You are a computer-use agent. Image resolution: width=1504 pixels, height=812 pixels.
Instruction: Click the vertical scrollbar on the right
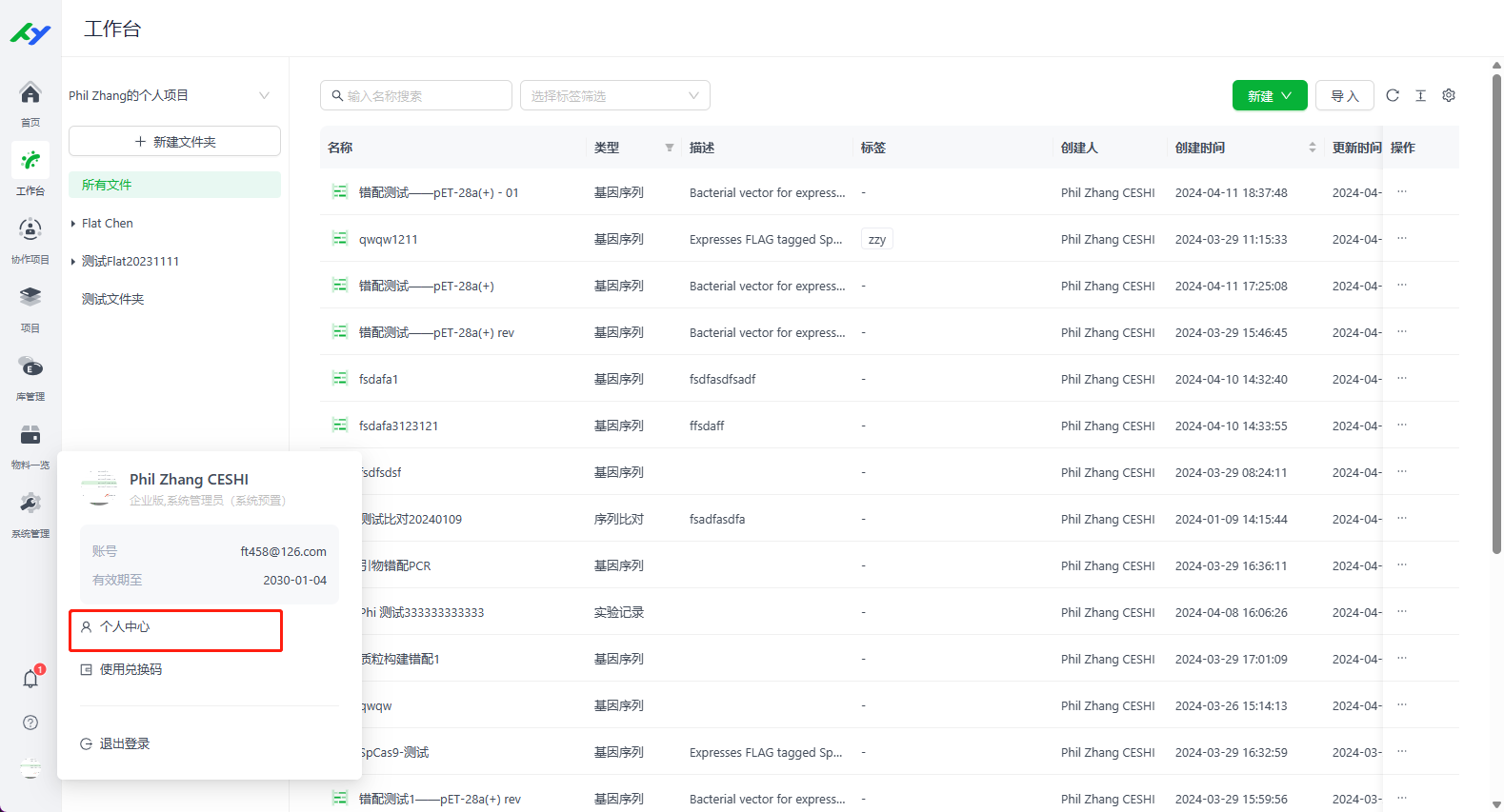pos(1496,314)
